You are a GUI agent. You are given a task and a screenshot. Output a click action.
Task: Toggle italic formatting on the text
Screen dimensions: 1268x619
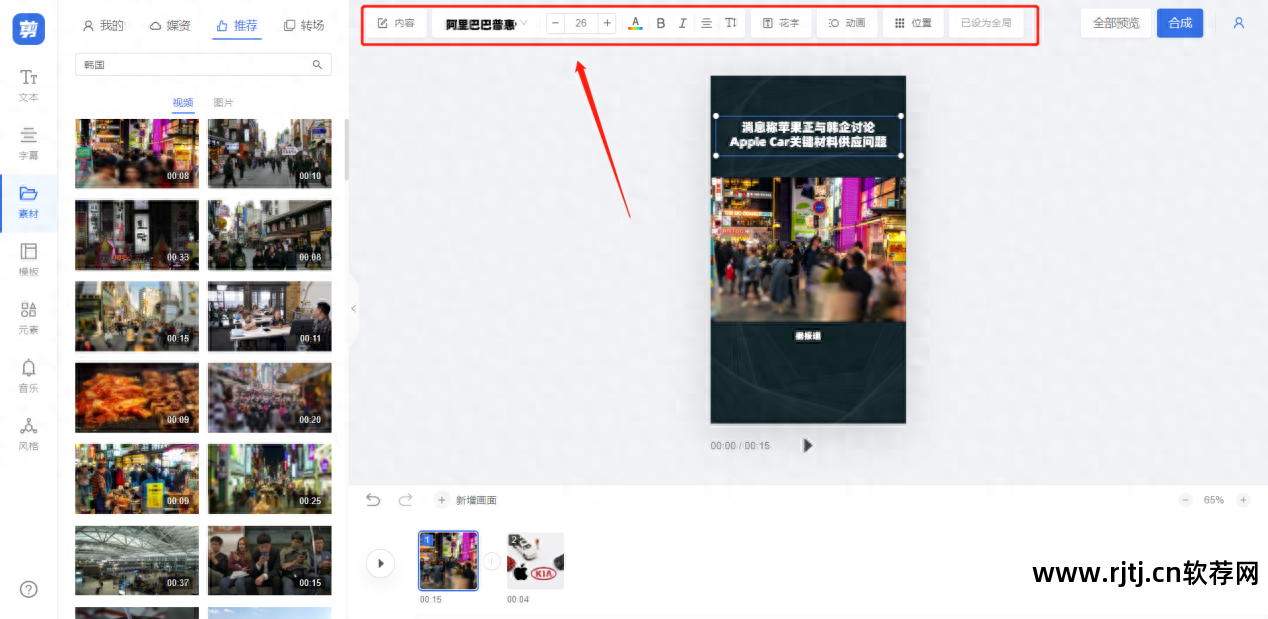tap(682, 22)
